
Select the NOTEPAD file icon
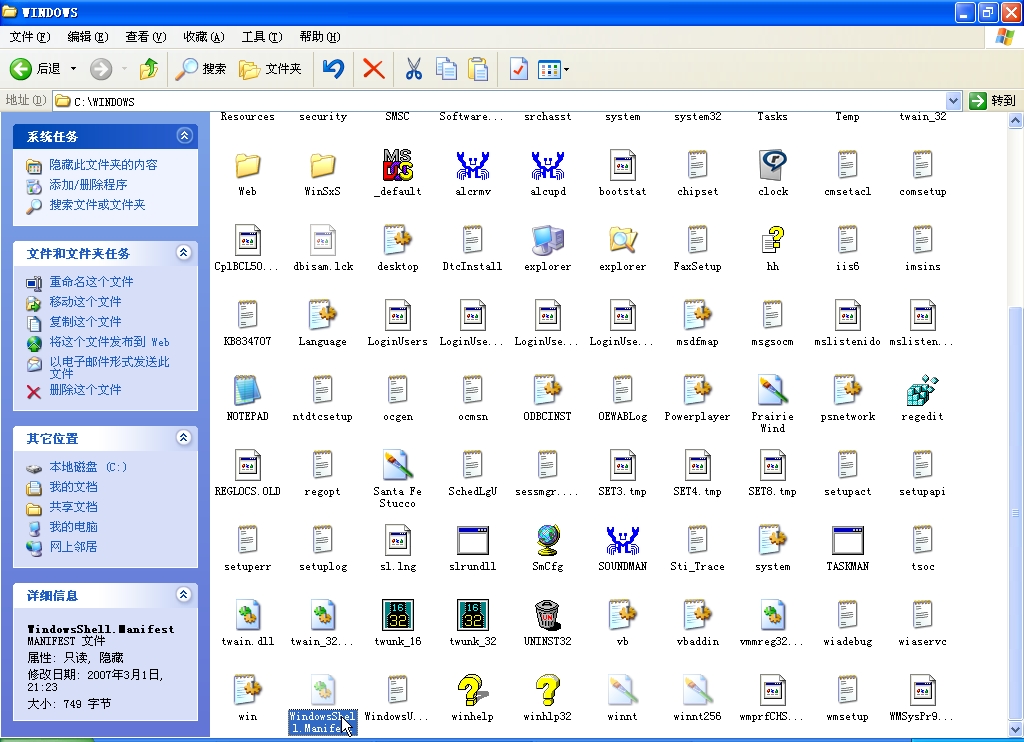247,391
